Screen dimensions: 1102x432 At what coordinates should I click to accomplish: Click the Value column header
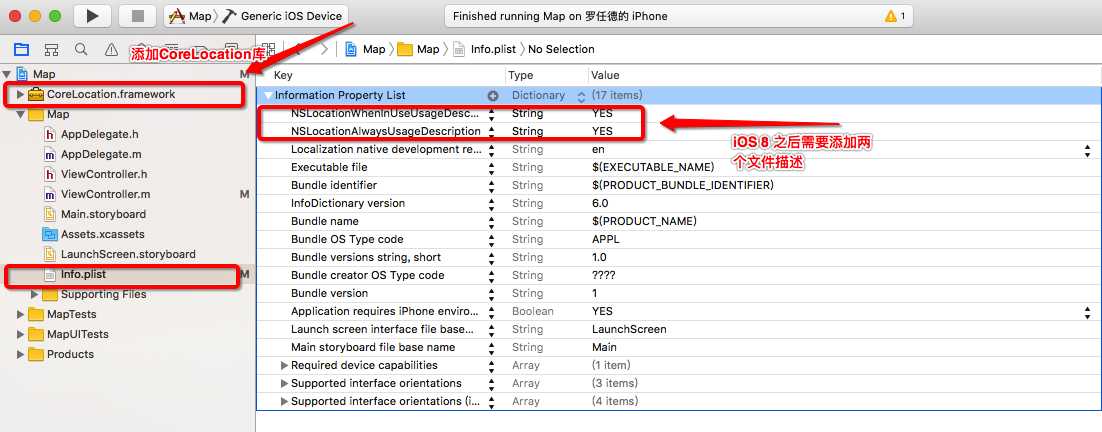[605, 75]
